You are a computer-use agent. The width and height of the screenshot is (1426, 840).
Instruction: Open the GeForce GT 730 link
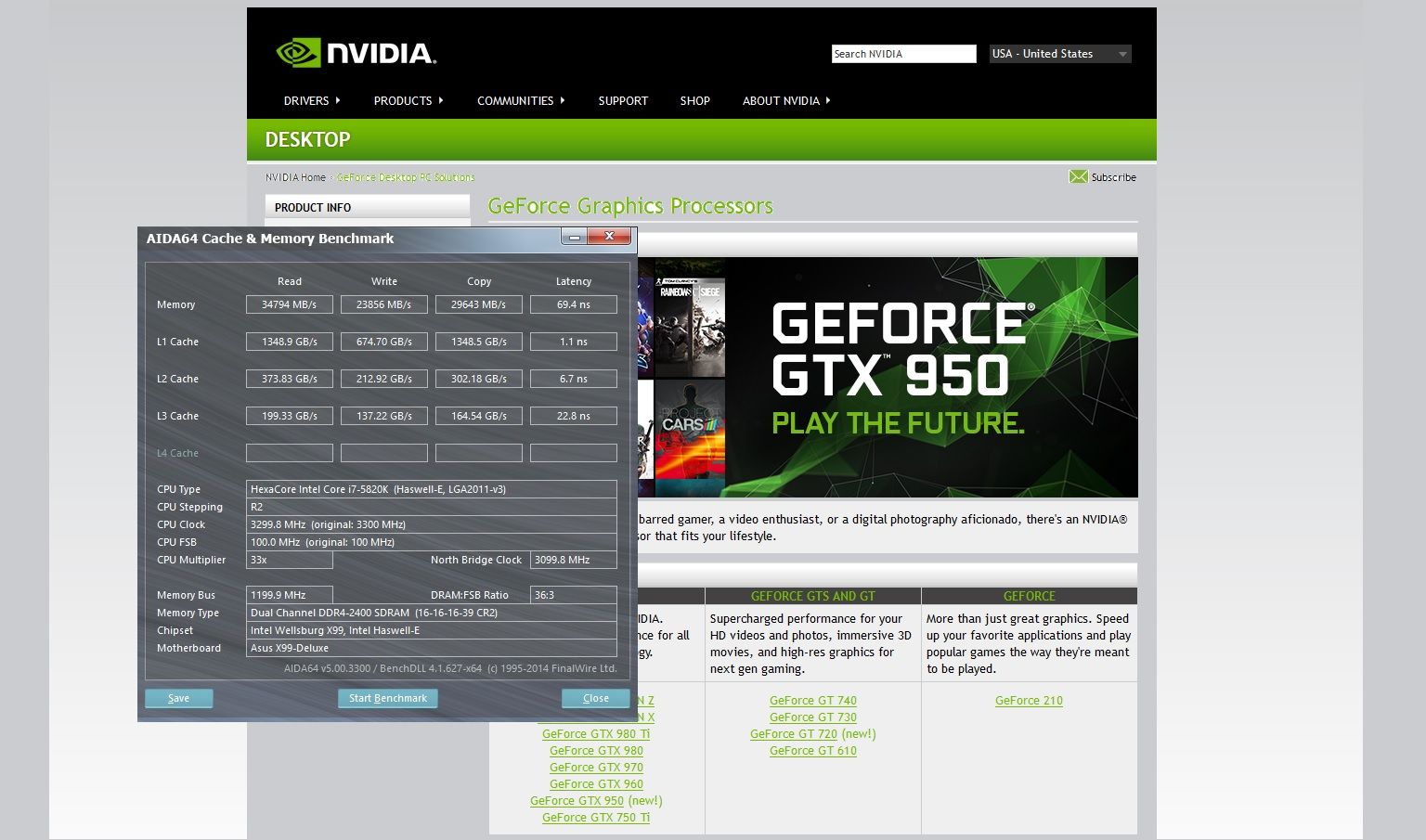click(x=813, y=717)
